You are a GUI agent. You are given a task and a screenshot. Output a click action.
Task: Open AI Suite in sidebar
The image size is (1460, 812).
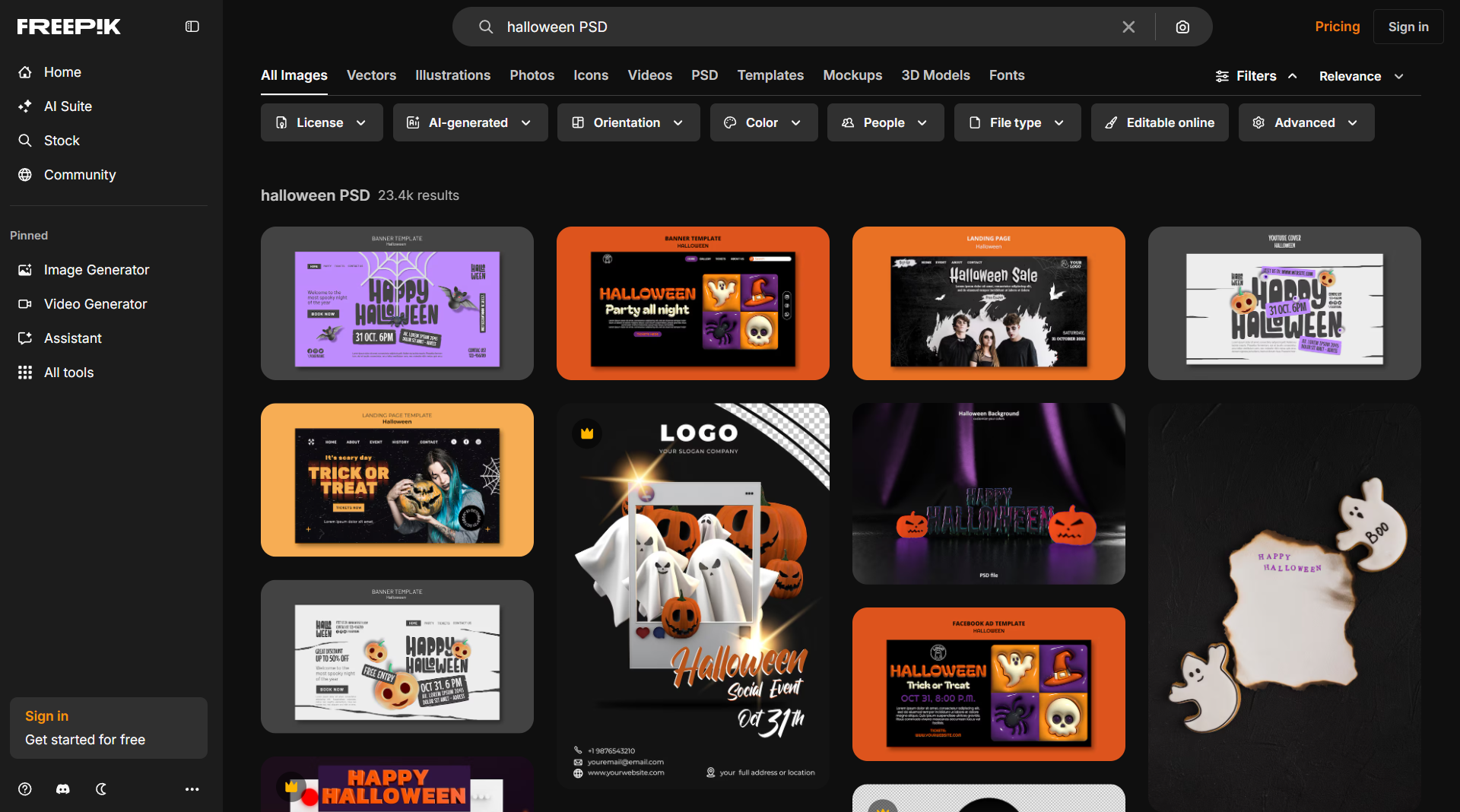click(68, 106)
